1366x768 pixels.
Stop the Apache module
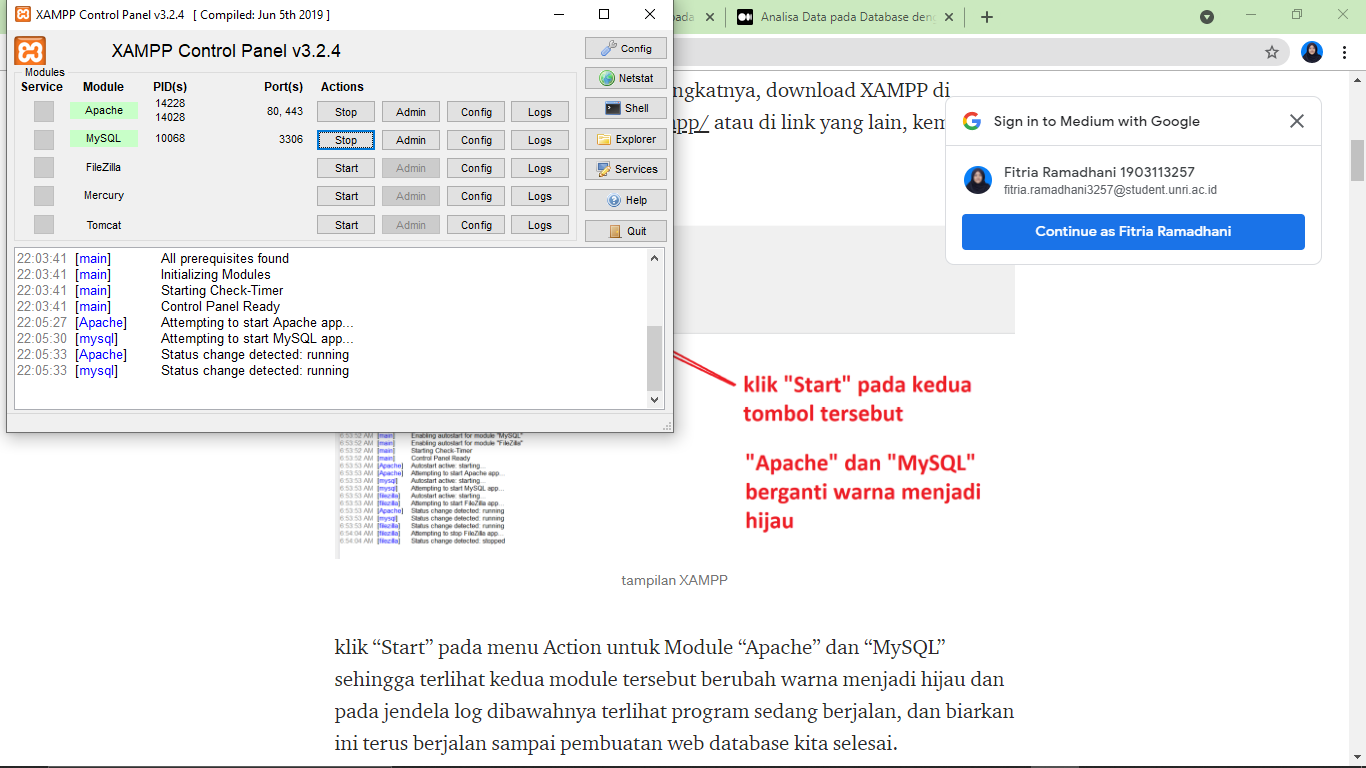point(346,112)
